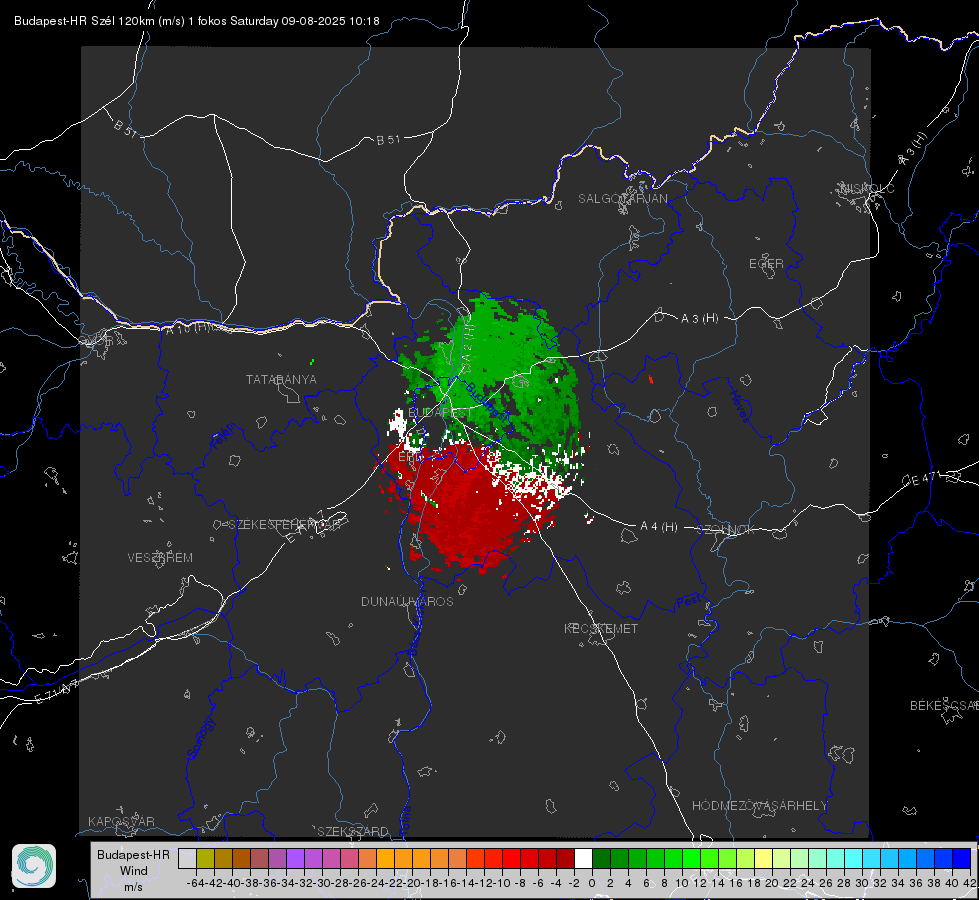Screen dimensions: 979x900
Task: Pick the brown swatch between -40 and -38
Action: (x=242, y=858)
